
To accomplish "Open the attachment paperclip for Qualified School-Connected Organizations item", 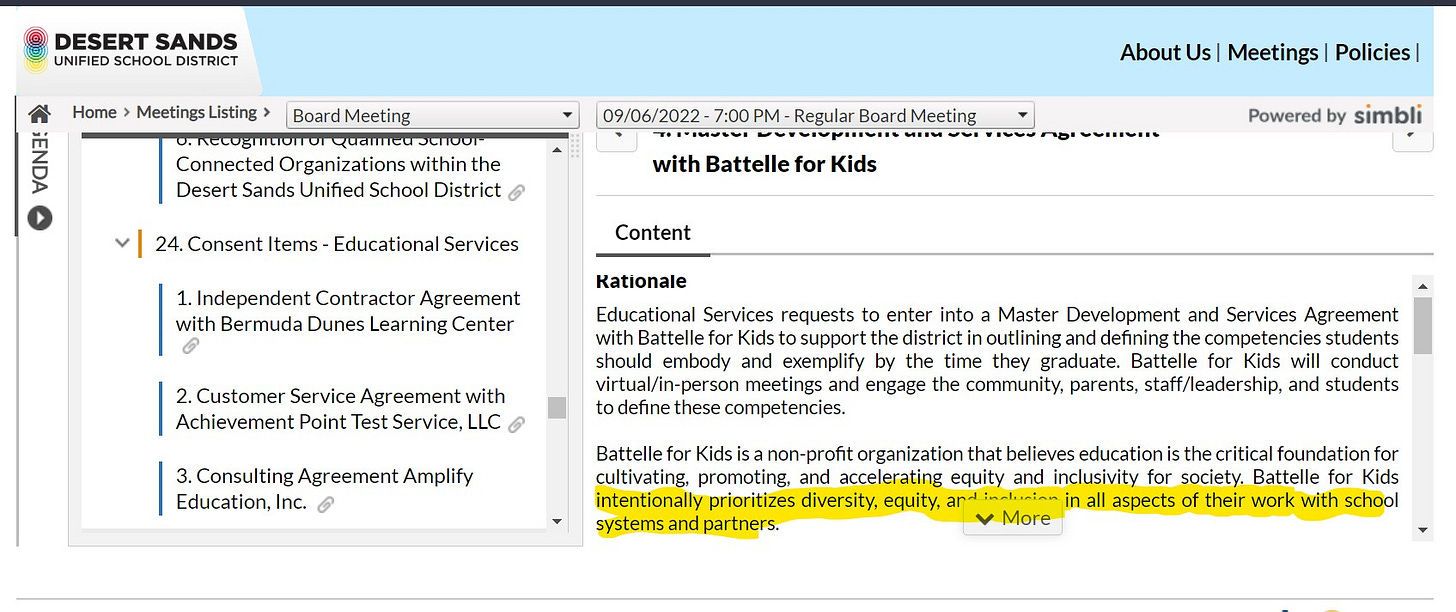I will (517, 193).
